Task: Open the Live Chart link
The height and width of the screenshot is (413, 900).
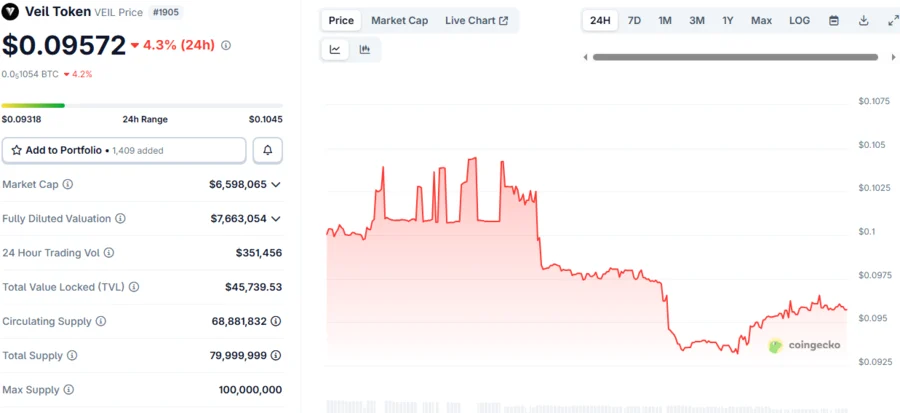Action: click(476, 20)
